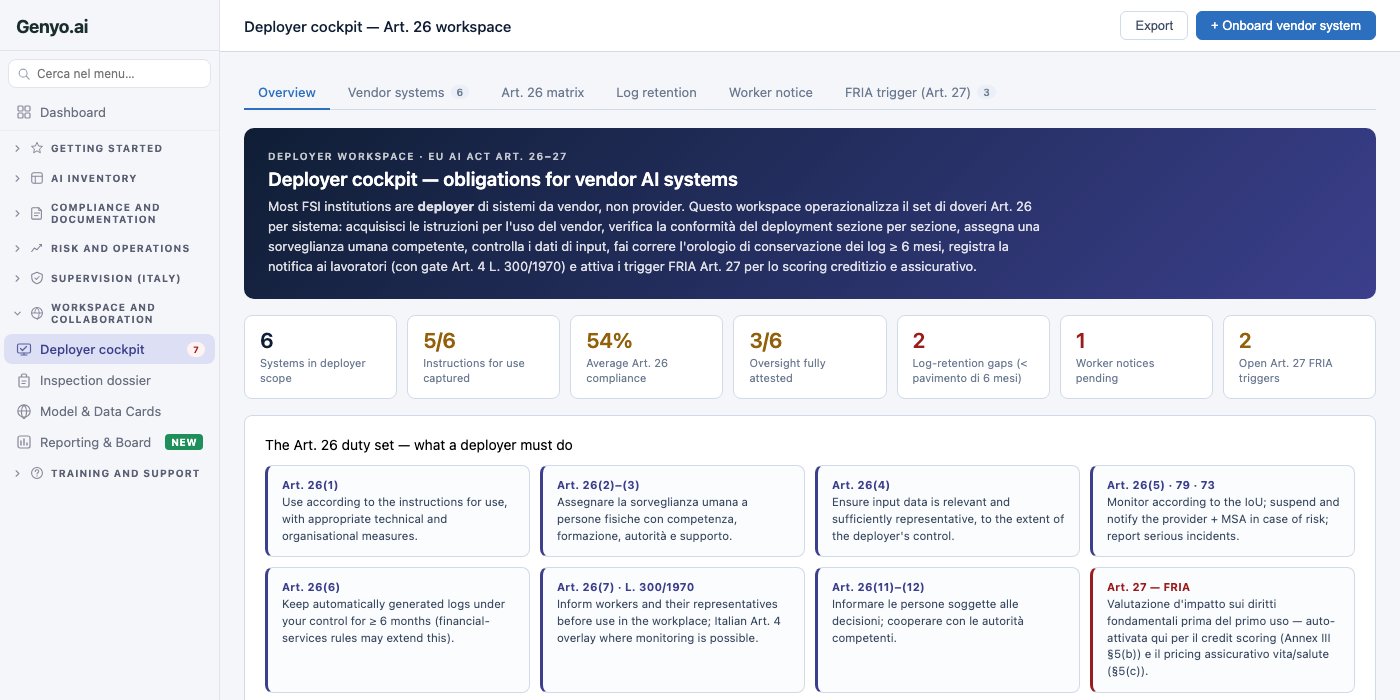Click the Systems in deployer scope card
Viewport: 1400px width, 700px height.
[x=320, y=357]
